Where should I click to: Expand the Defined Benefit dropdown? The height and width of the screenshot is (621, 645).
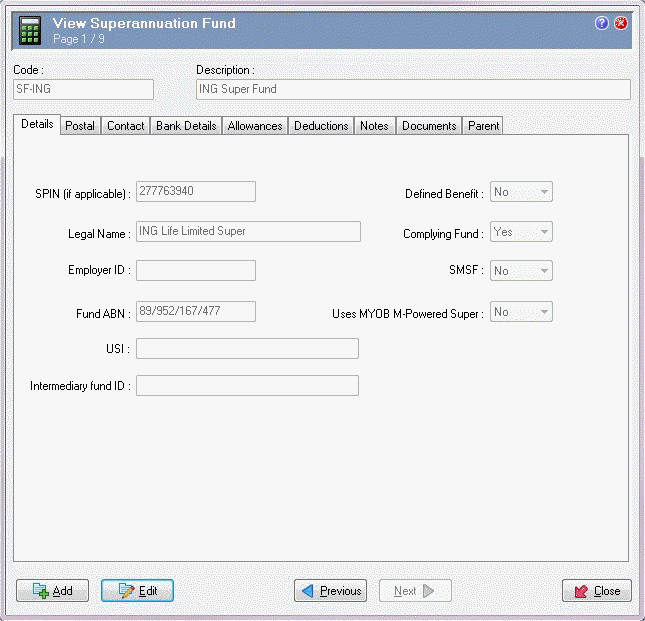click(x=544, y=192)
